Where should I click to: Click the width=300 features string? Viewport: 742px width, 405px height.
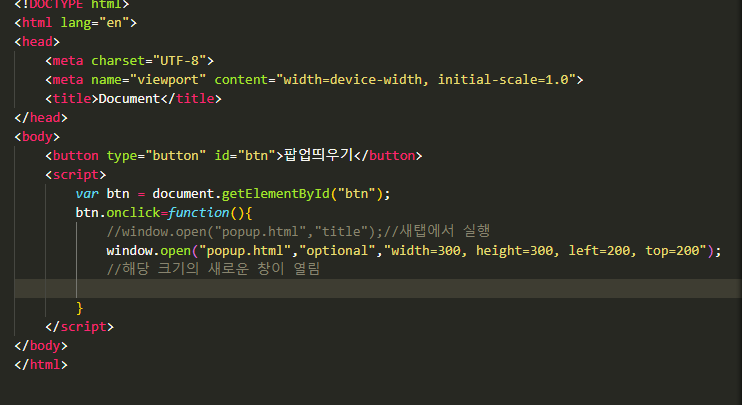click(x=425, y=250)
